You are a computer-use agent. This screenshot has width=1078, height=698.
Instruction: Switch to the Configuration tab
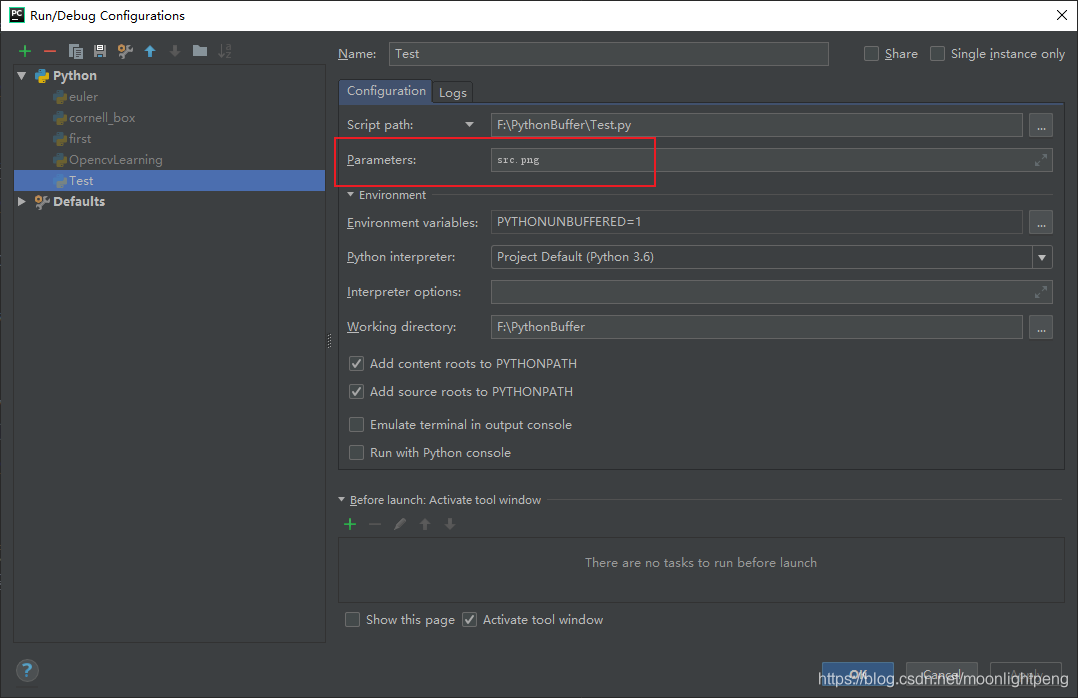tap(386, 91)
